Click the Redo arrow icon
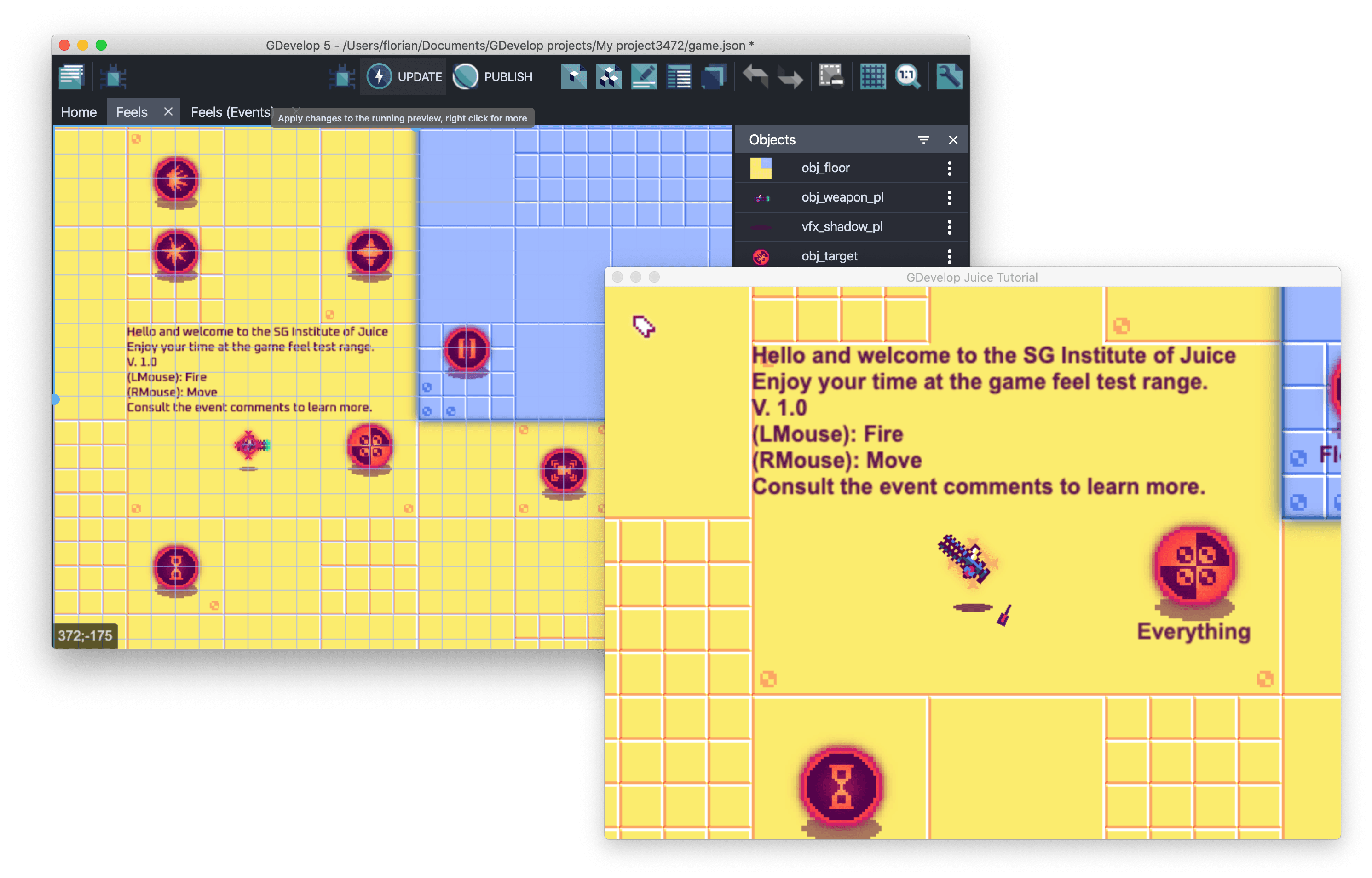Screen dimensions: 1372x878 point(790,76)
